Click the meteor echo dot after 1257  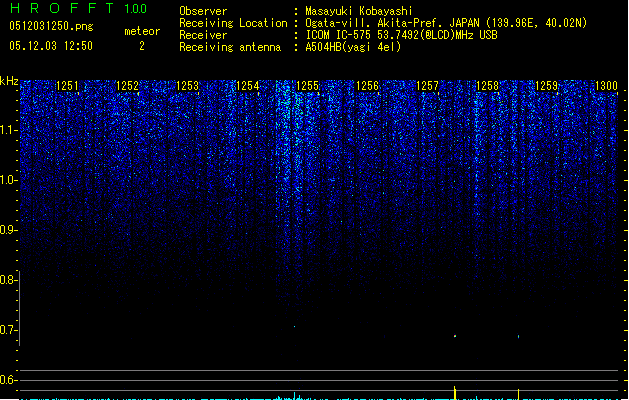pyautogui.click(x=455, y=336)
